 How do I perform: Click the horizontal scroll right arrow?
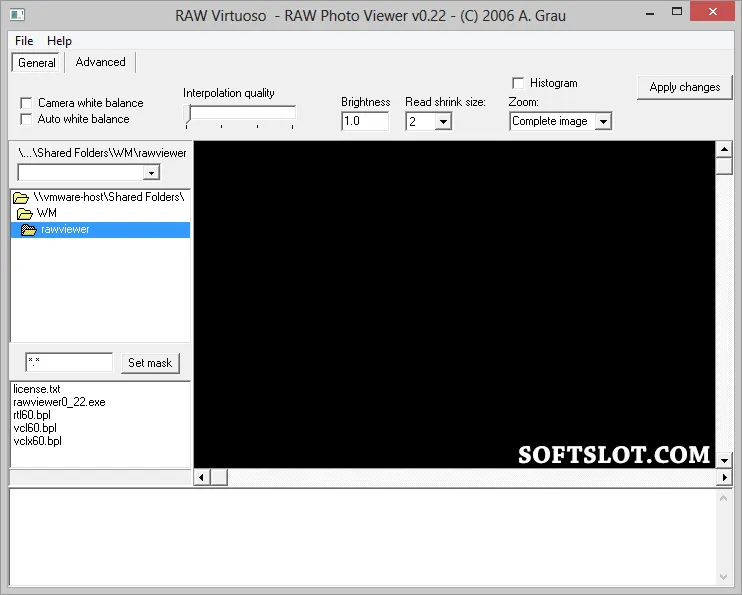click(x=724, y=477)
